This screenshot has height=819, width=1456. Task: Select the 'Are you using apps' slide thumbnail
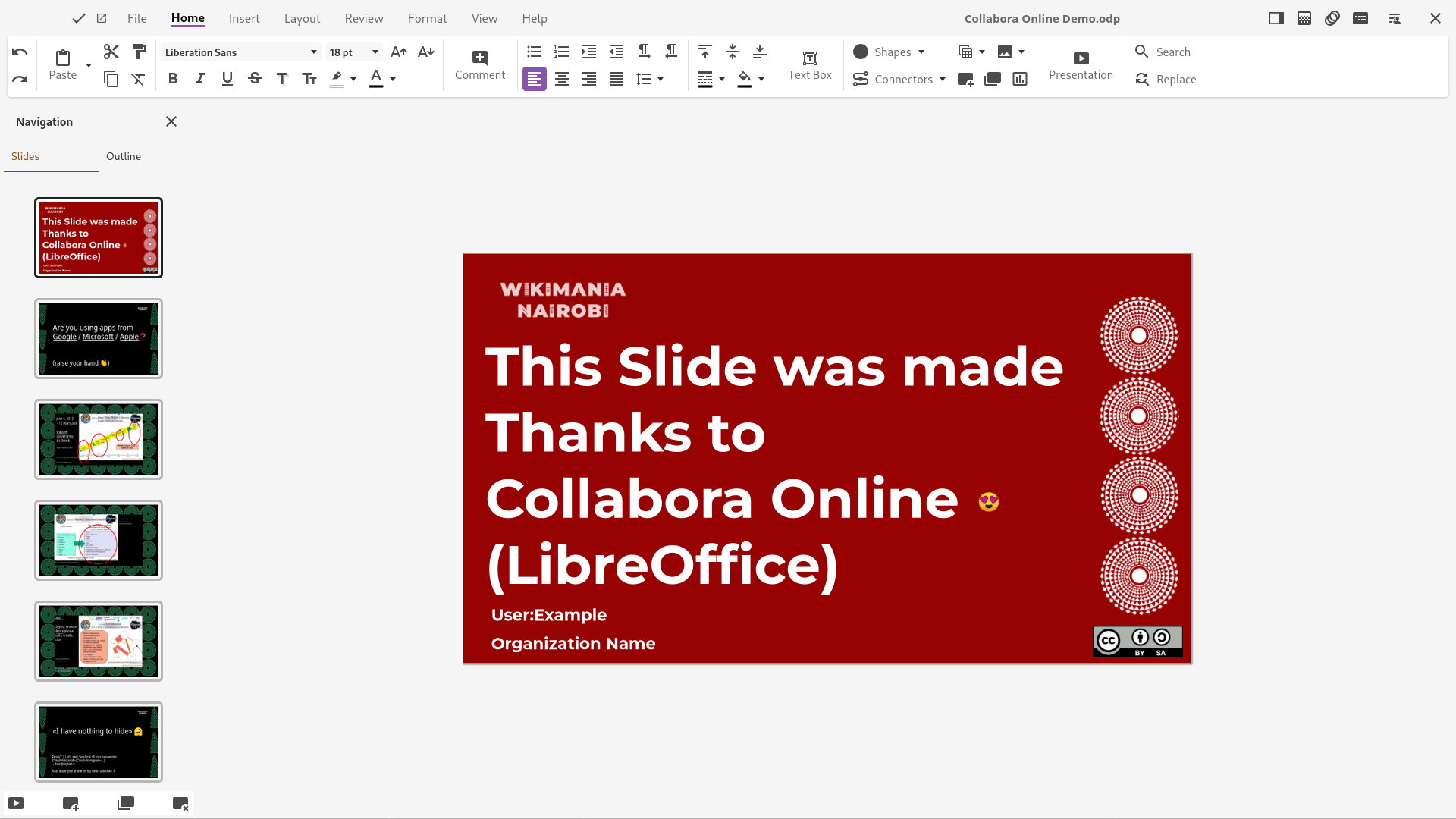[99, 338]
